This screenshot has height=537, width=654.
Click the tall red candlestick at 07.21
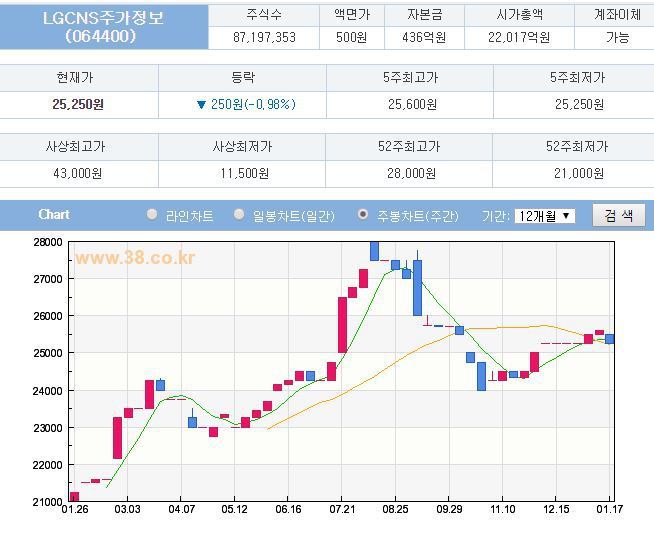(342, 325)
